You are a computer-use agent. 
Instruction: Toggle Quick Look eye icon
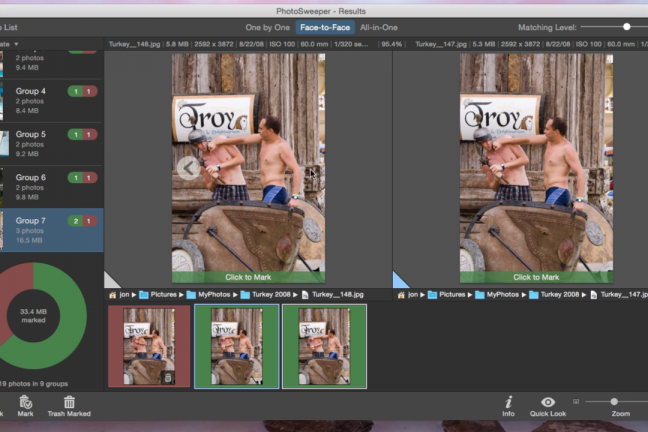click(x=548, y=402)
